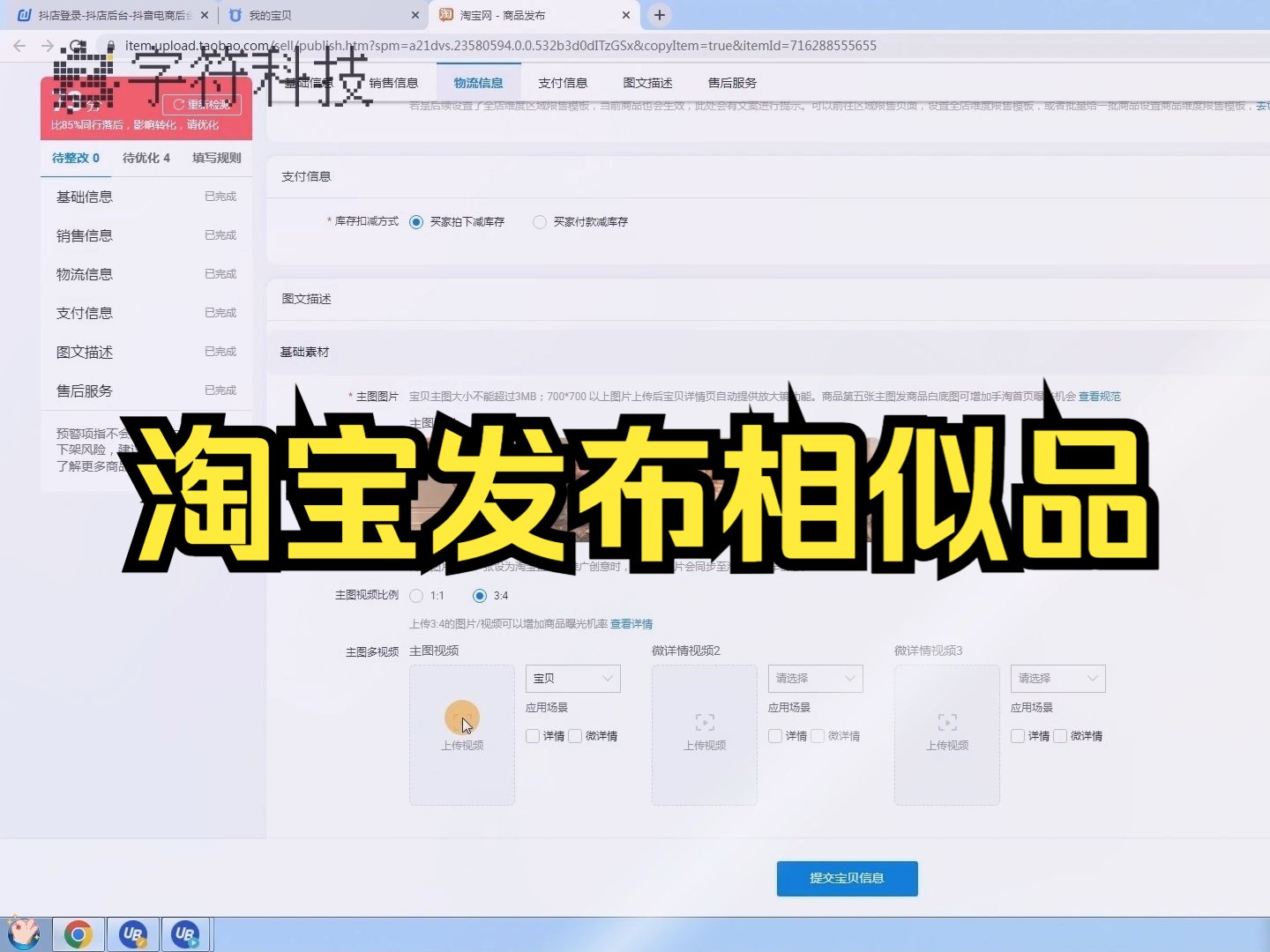1270x952 pixels.
Task: Select the 1:1 主图视频比例 radio button
Action: click(x=416, y=595)
